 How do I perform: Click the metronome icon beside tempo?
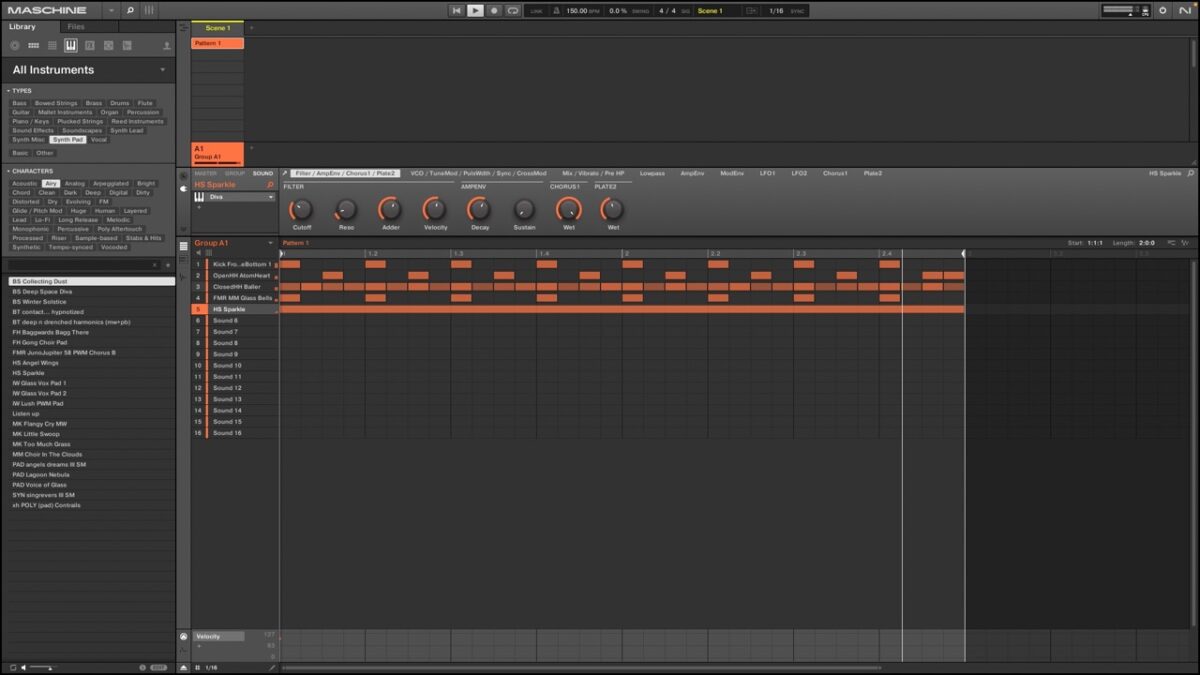555,10
